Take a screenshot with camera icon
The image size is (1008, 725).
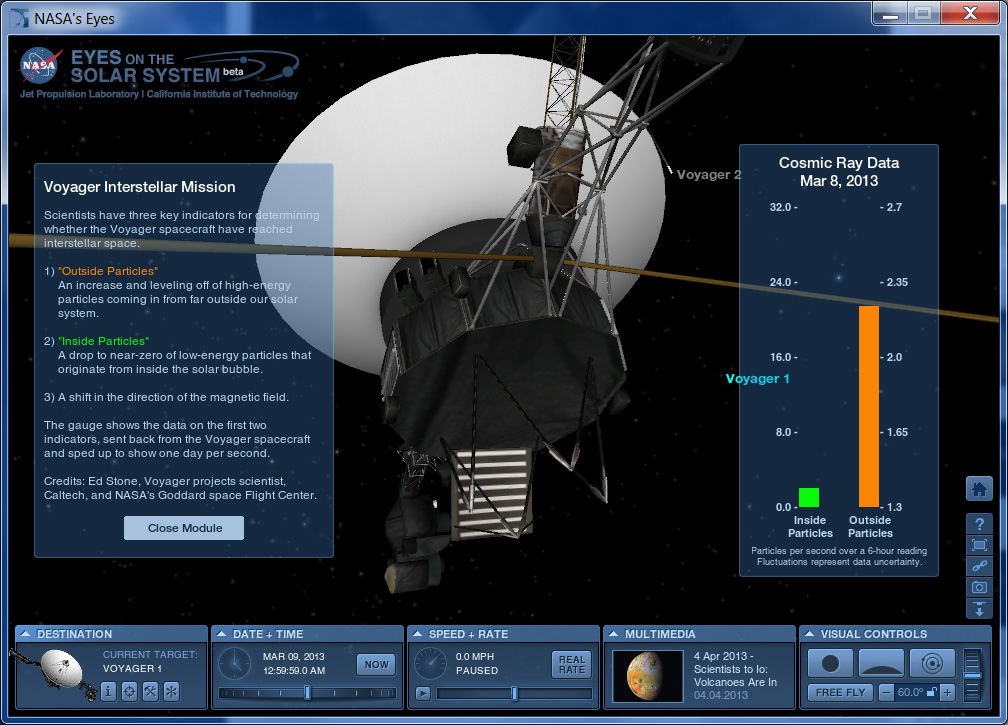979,588
